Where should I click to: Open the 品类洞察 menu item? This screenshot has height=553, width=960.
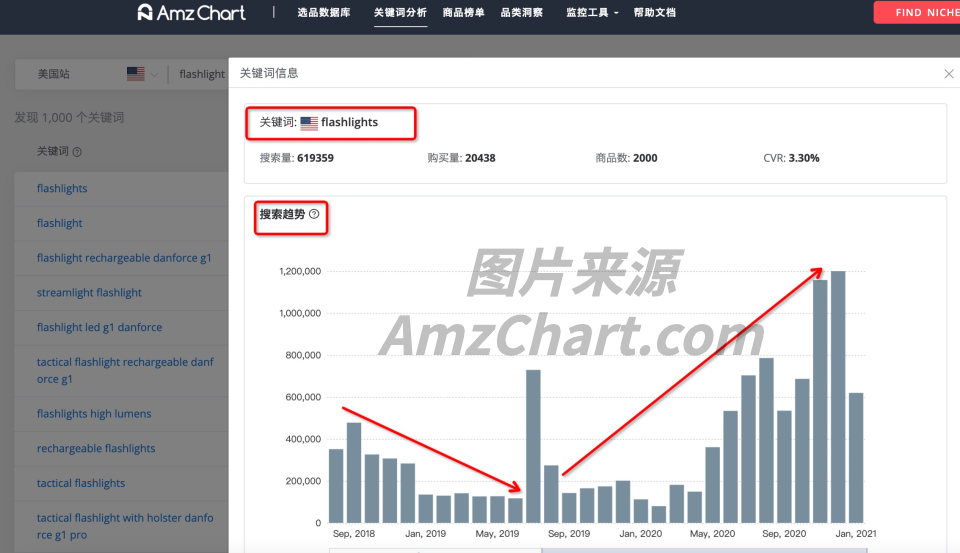pos(522,12)
